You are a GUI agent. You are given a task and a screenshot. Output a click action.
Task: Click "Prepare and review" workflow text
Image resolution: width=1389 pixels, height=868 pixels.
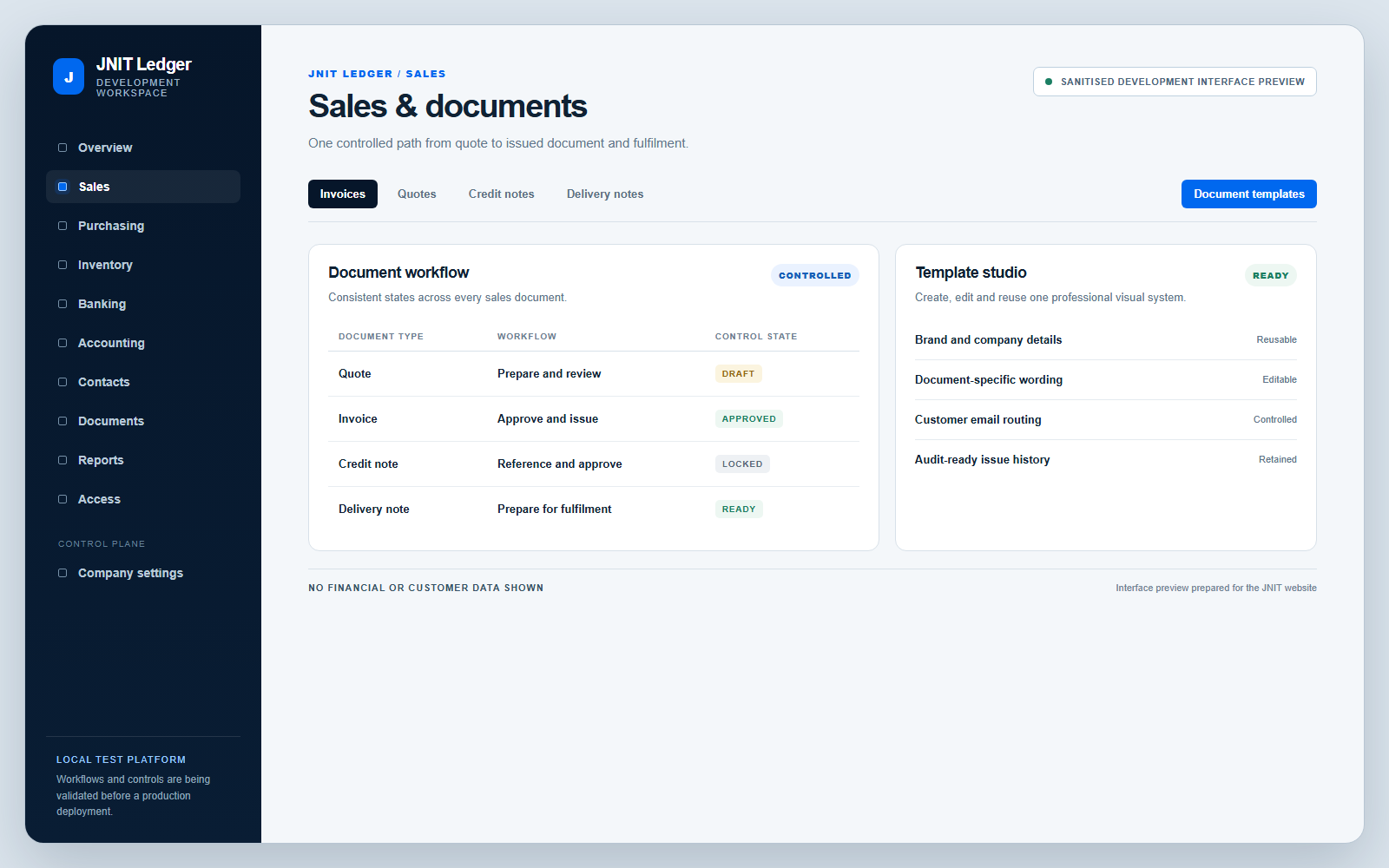(x=549, y=374)
